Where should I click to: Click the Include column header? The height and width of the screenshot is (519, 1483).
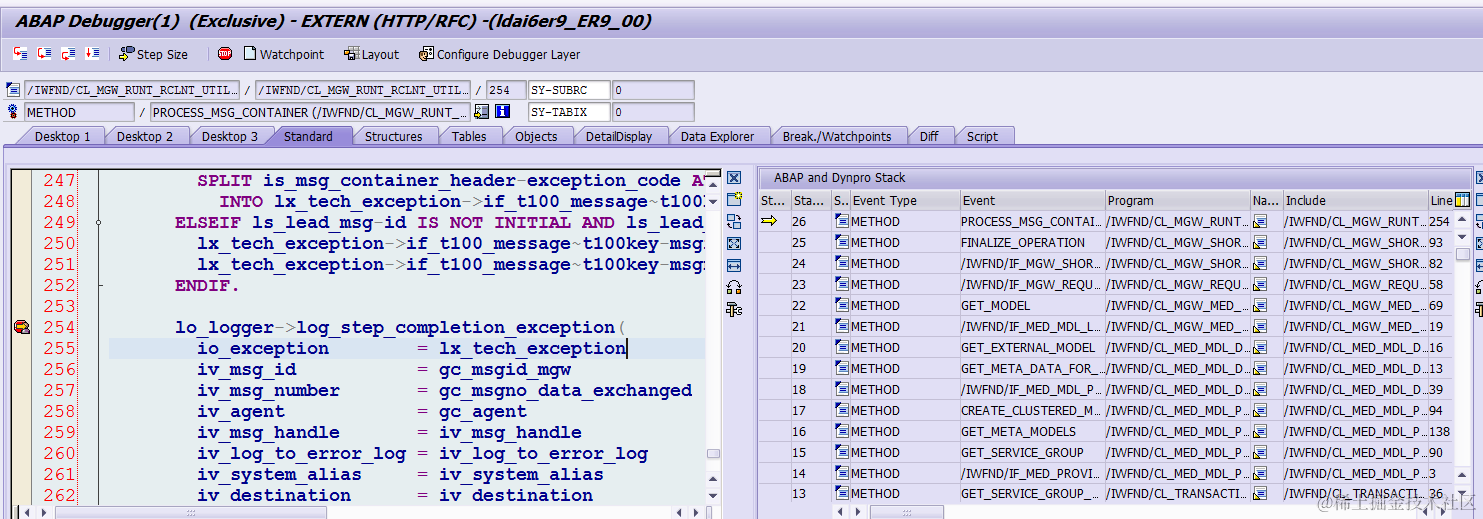tap(1354, 200)
